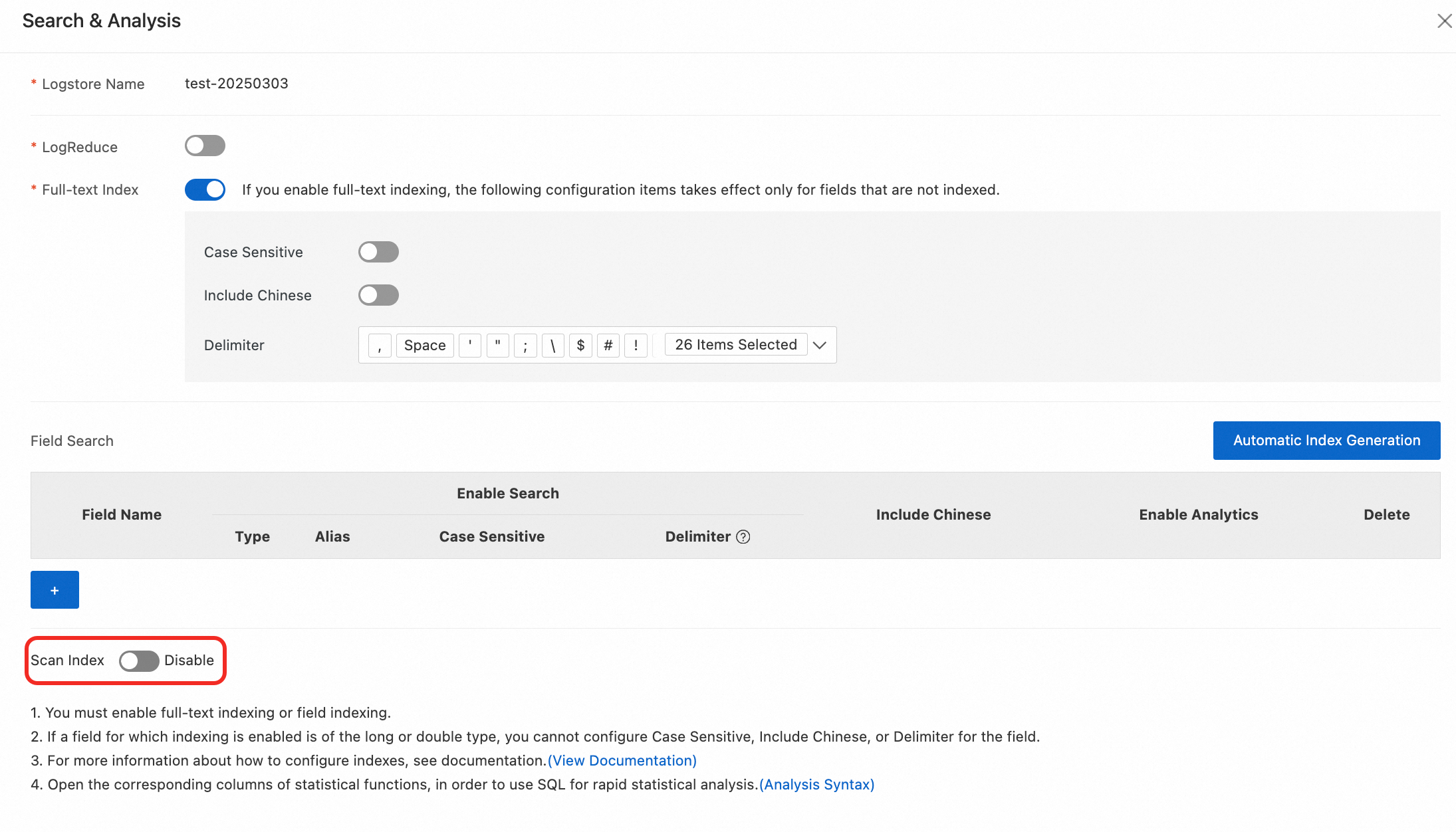Click the semicolon delimiter tag
This screenshot has width=1456, height=832.
tap(525, 346)
